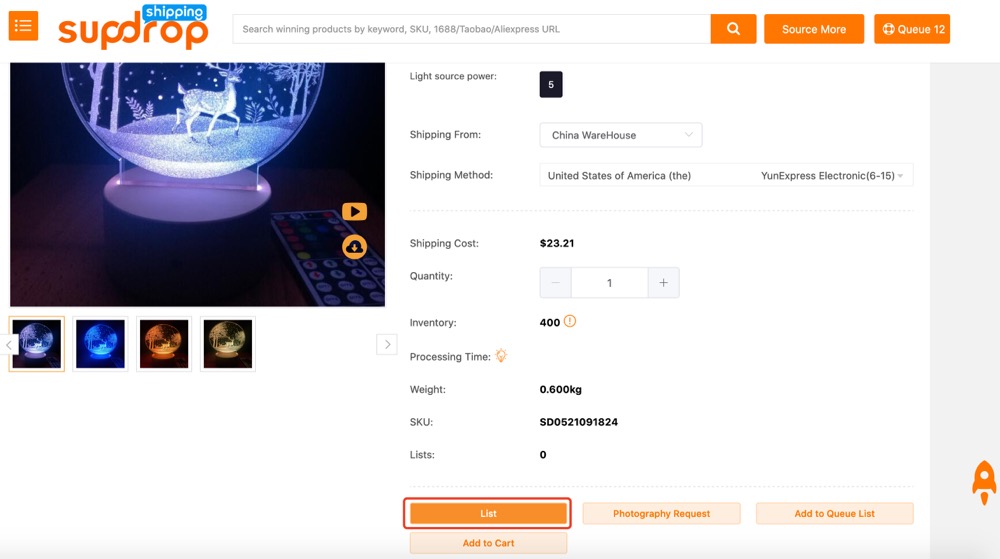Viewport: 1000px width, 559px height.
Task: Click the Processing Time lightbulb icon
Action: pyautogui.click(x=501, y=356)
